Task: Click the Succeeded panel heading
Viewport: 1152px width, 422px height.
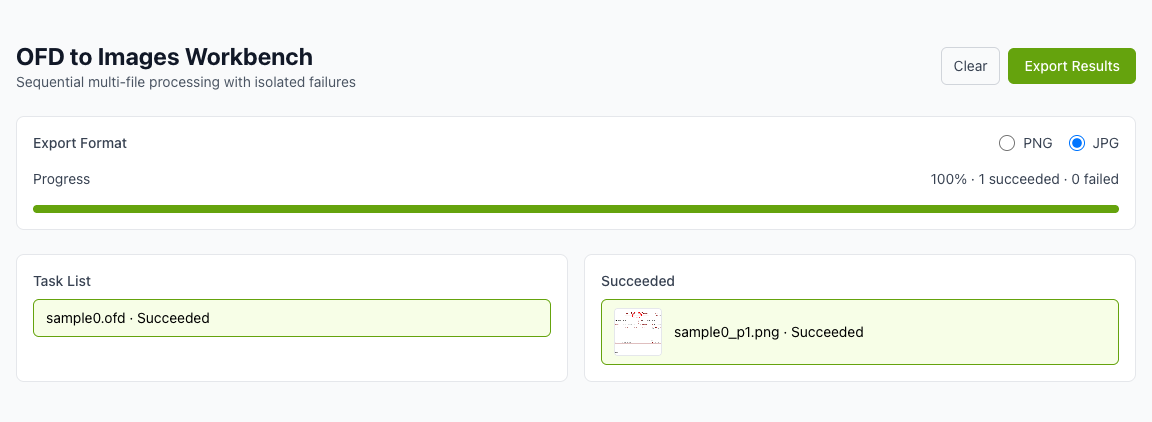Action: pyautogui.click(x=638, y=281)
